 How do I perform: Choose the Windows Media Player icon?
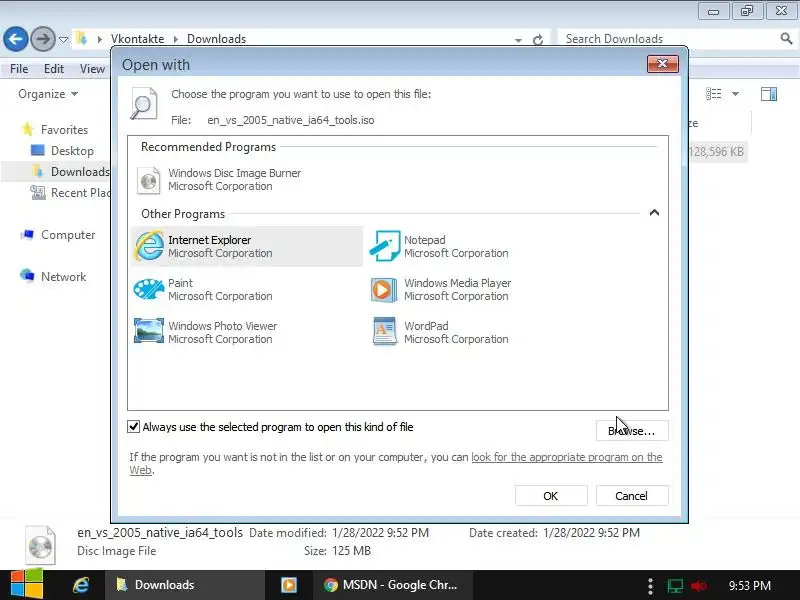point(384,289)
